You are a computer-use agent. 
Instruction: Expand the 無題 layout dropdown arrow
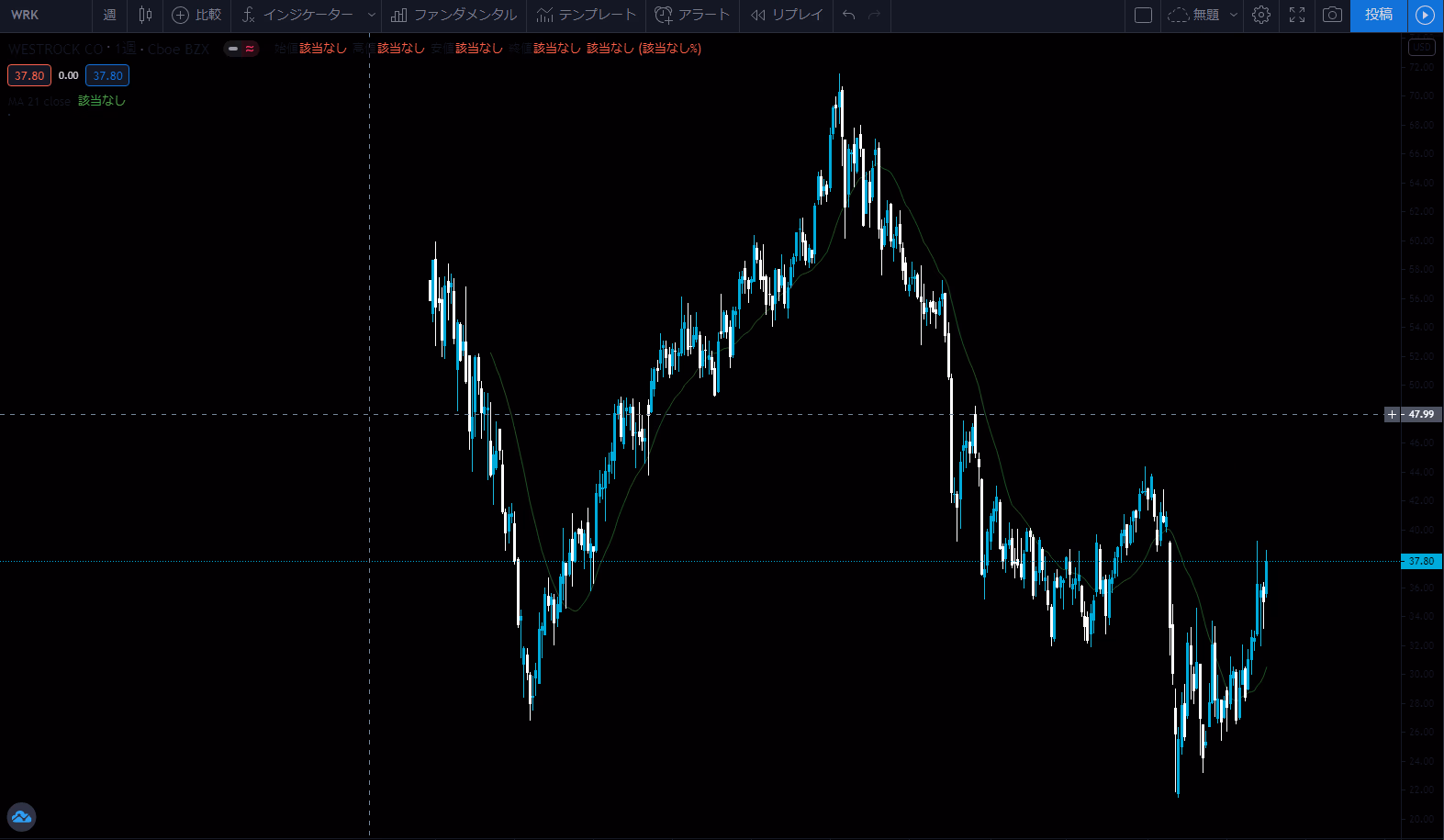click(x=1234, y=15)
